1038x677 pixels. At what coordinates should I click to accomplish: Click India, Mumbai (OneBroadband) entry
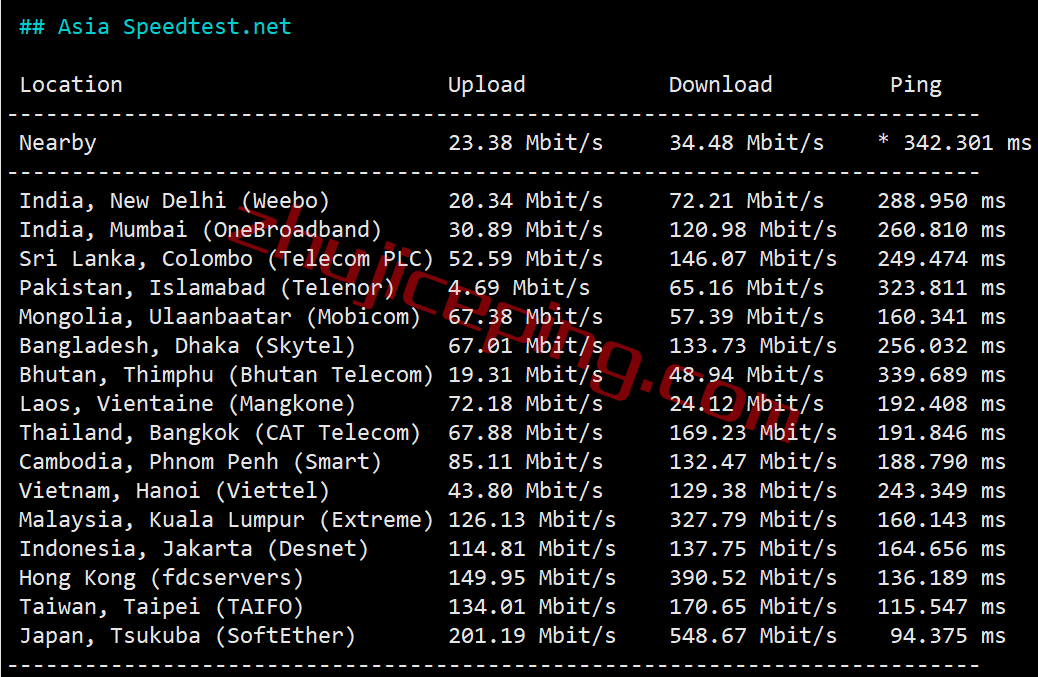(201, 230)
